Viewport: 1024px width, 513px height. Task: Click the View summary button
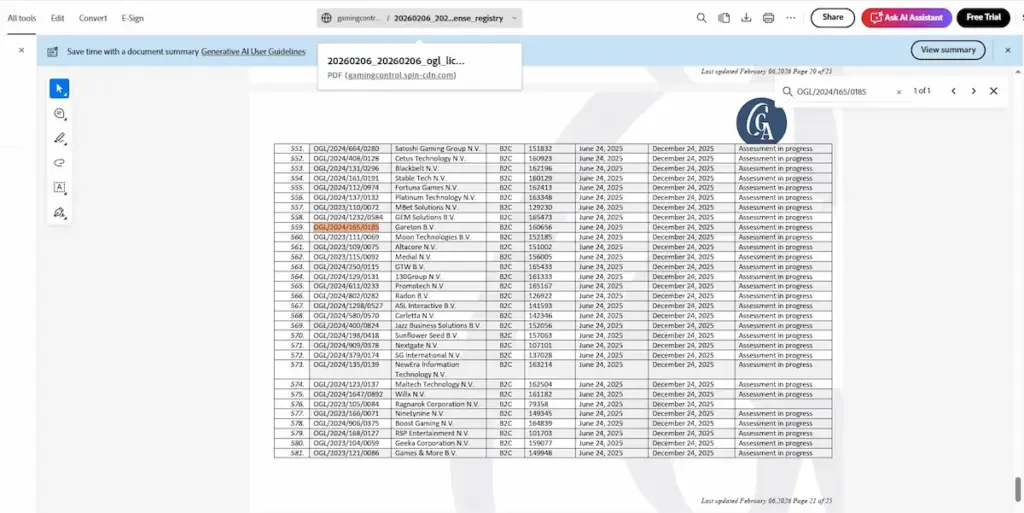948,50
